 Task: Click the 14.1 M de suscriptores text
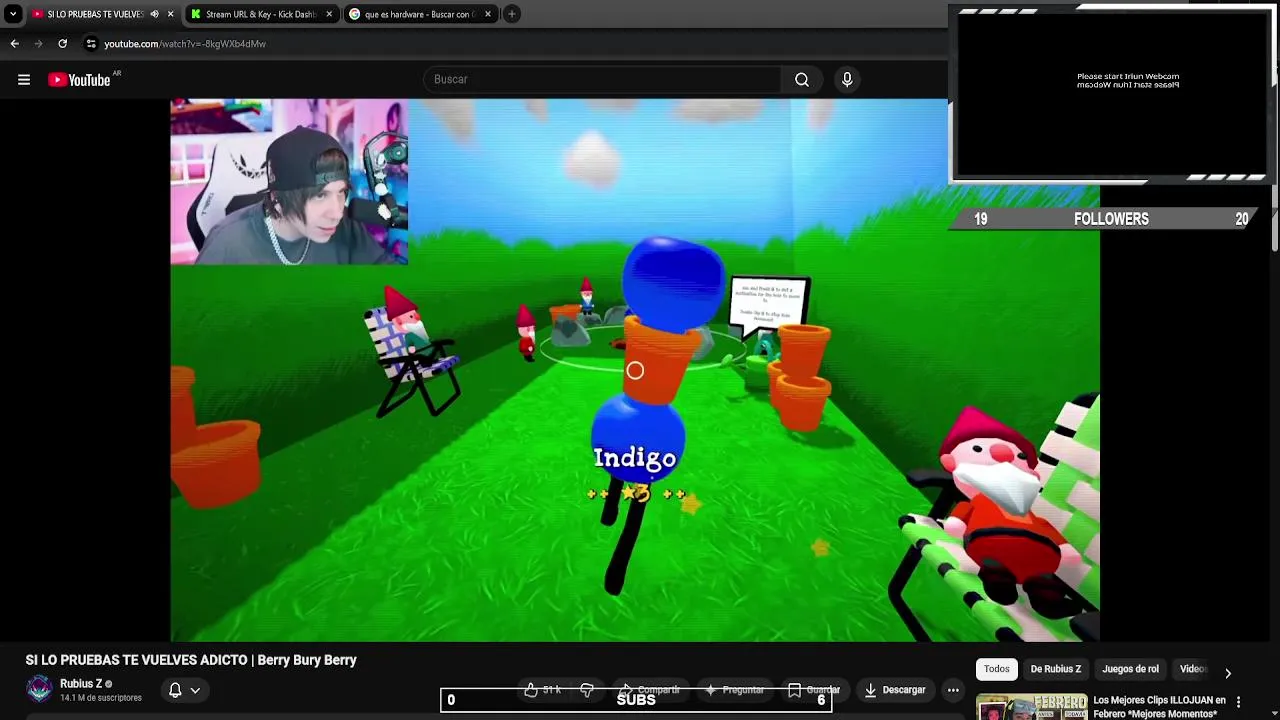[x=101, y=698]
